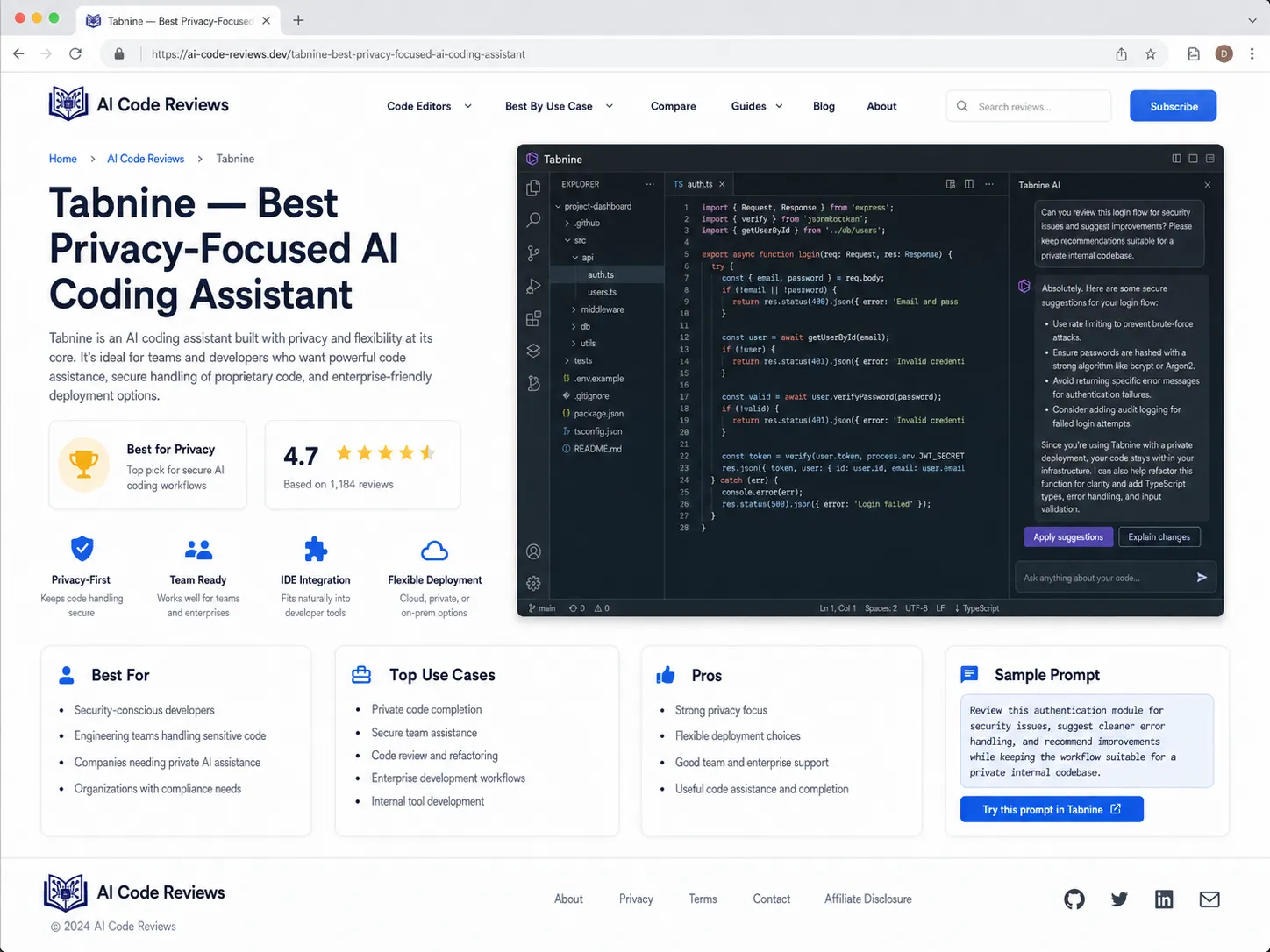Open Run and Debug icon in activity bar
The height and width of the screenshot is (952, 1270).
533,286
